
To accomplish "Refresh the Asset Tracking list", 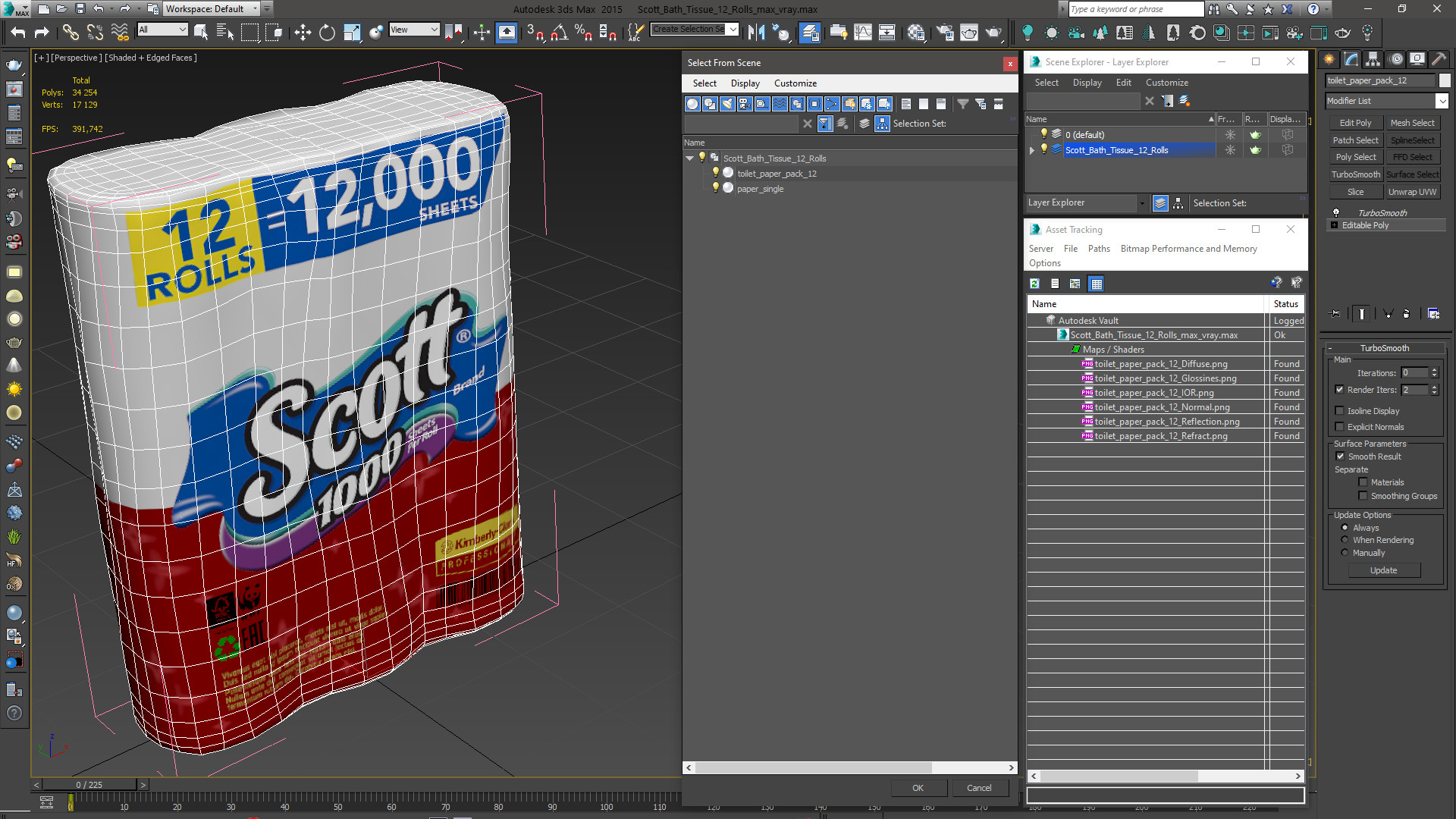I will point(1034,284).
